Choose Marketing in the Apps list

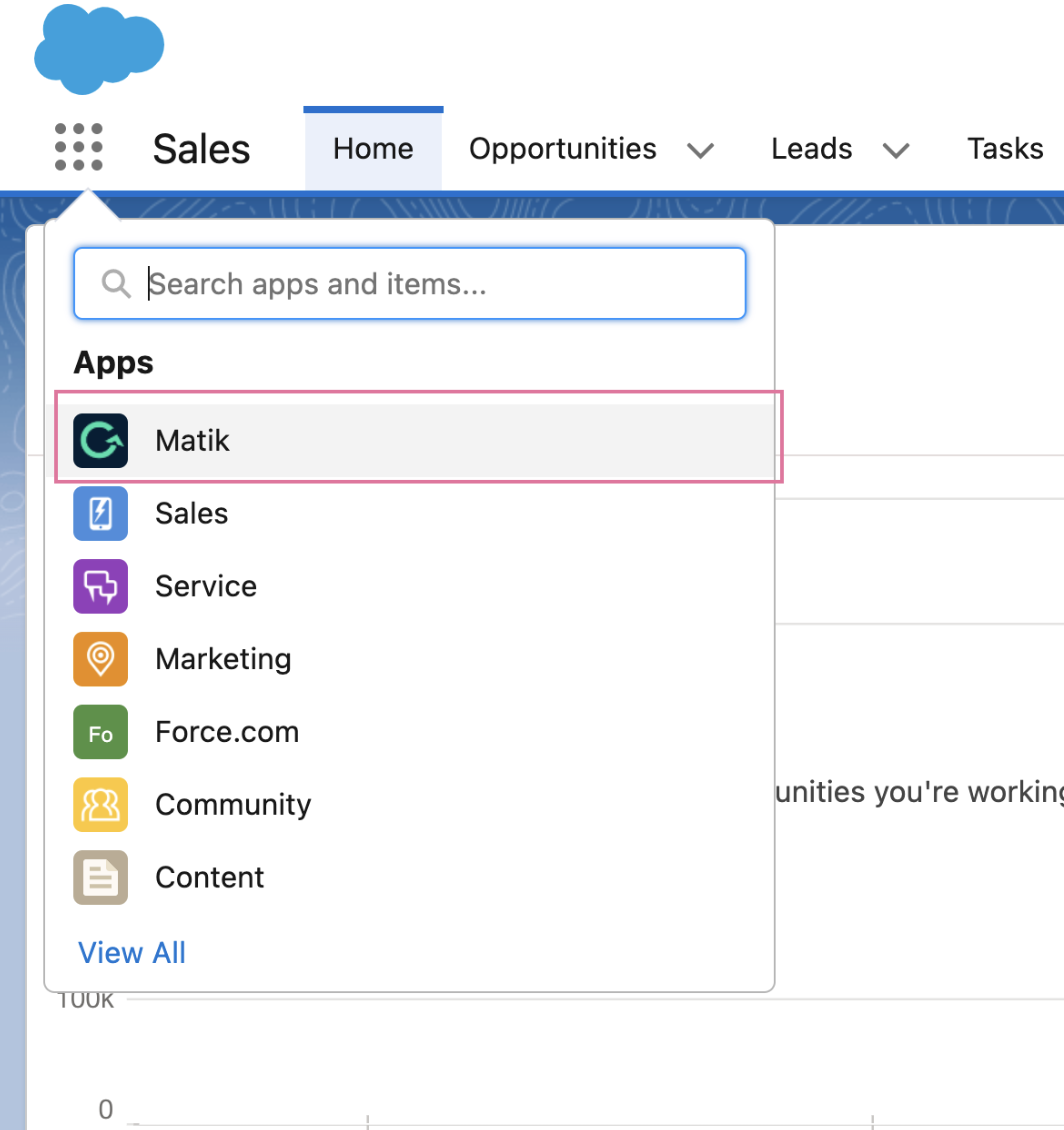(x=410, y=659)
